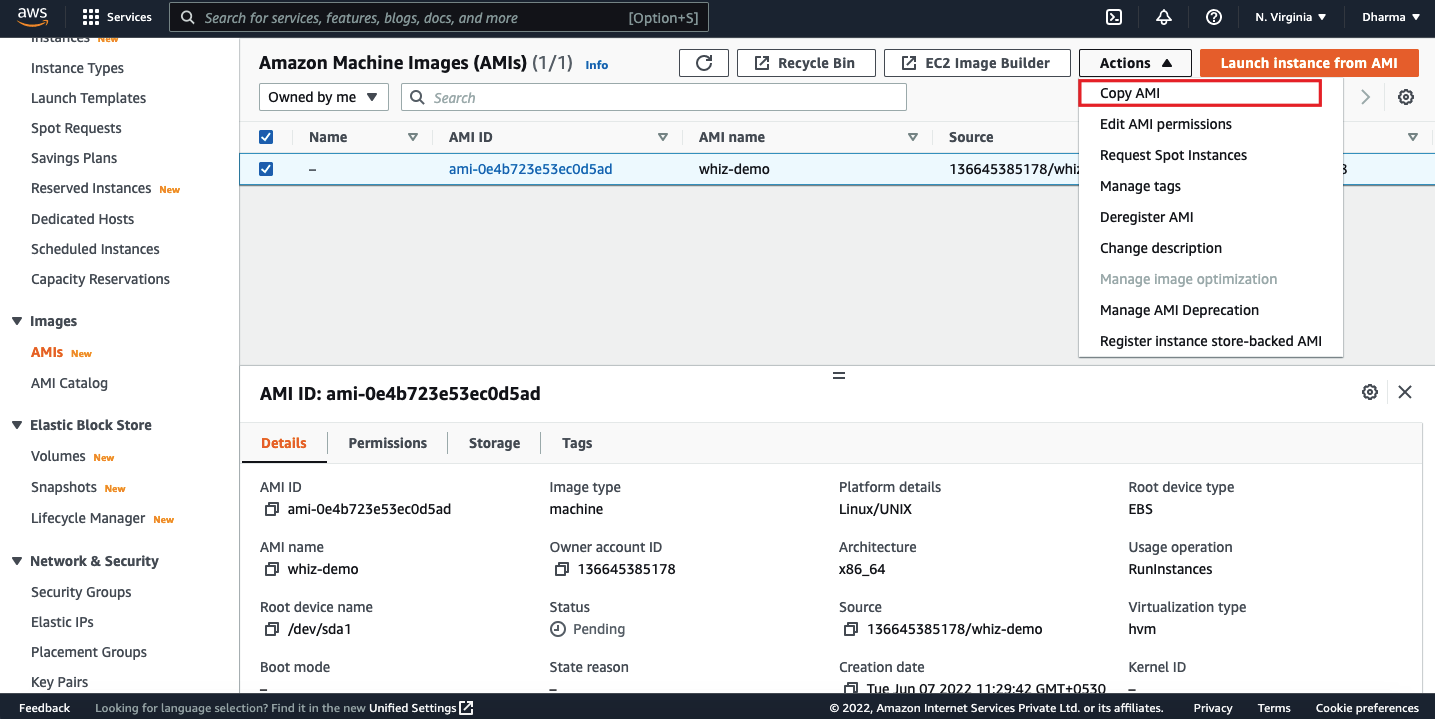1435x719 pixels.
Task: Open the AWS home logo
Action: (x=32, y=16)
